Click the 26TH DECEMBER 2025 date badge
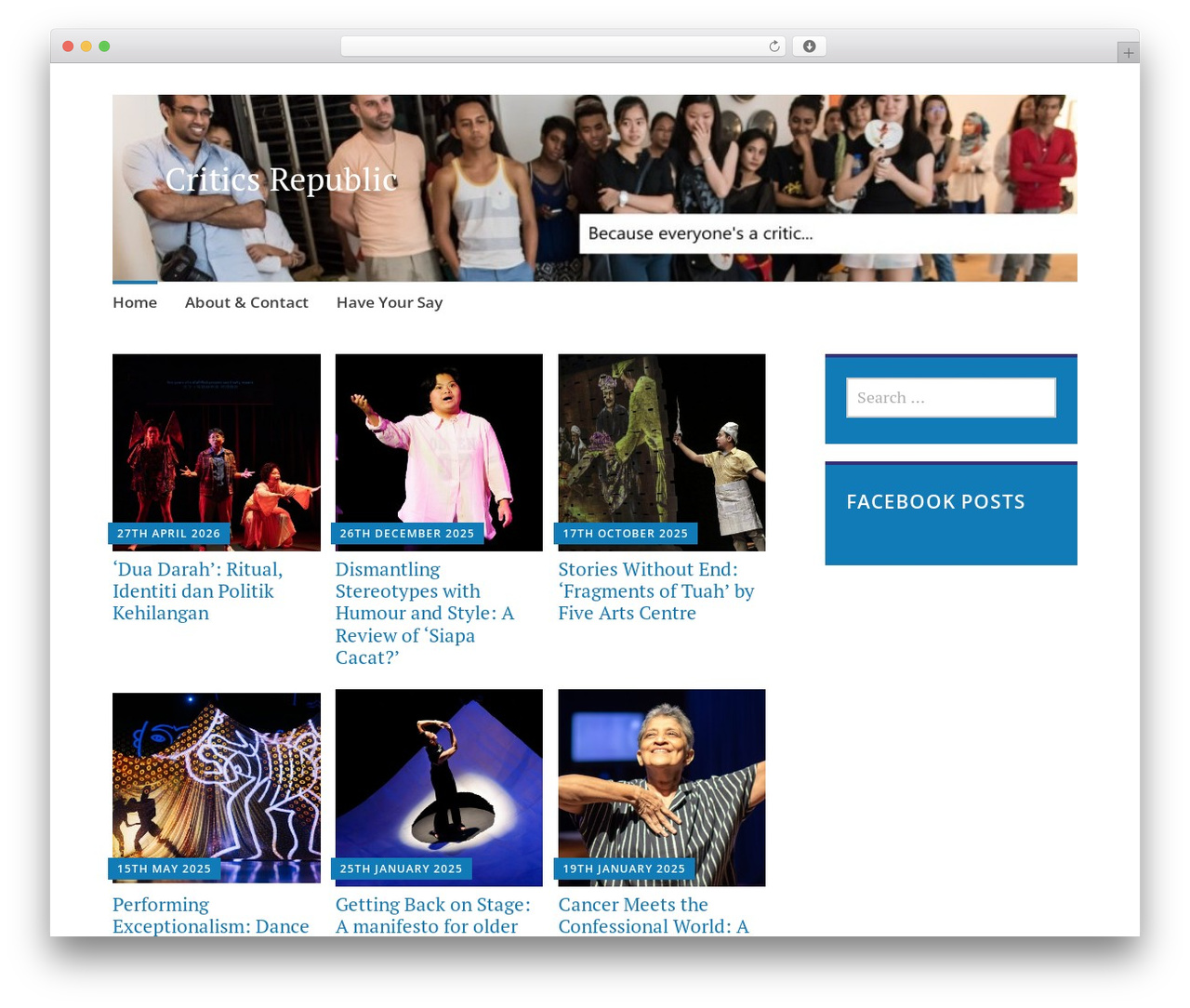The width and height of the screenshot is (1190, 1008). pyautogui.click(x=407, y=534)
